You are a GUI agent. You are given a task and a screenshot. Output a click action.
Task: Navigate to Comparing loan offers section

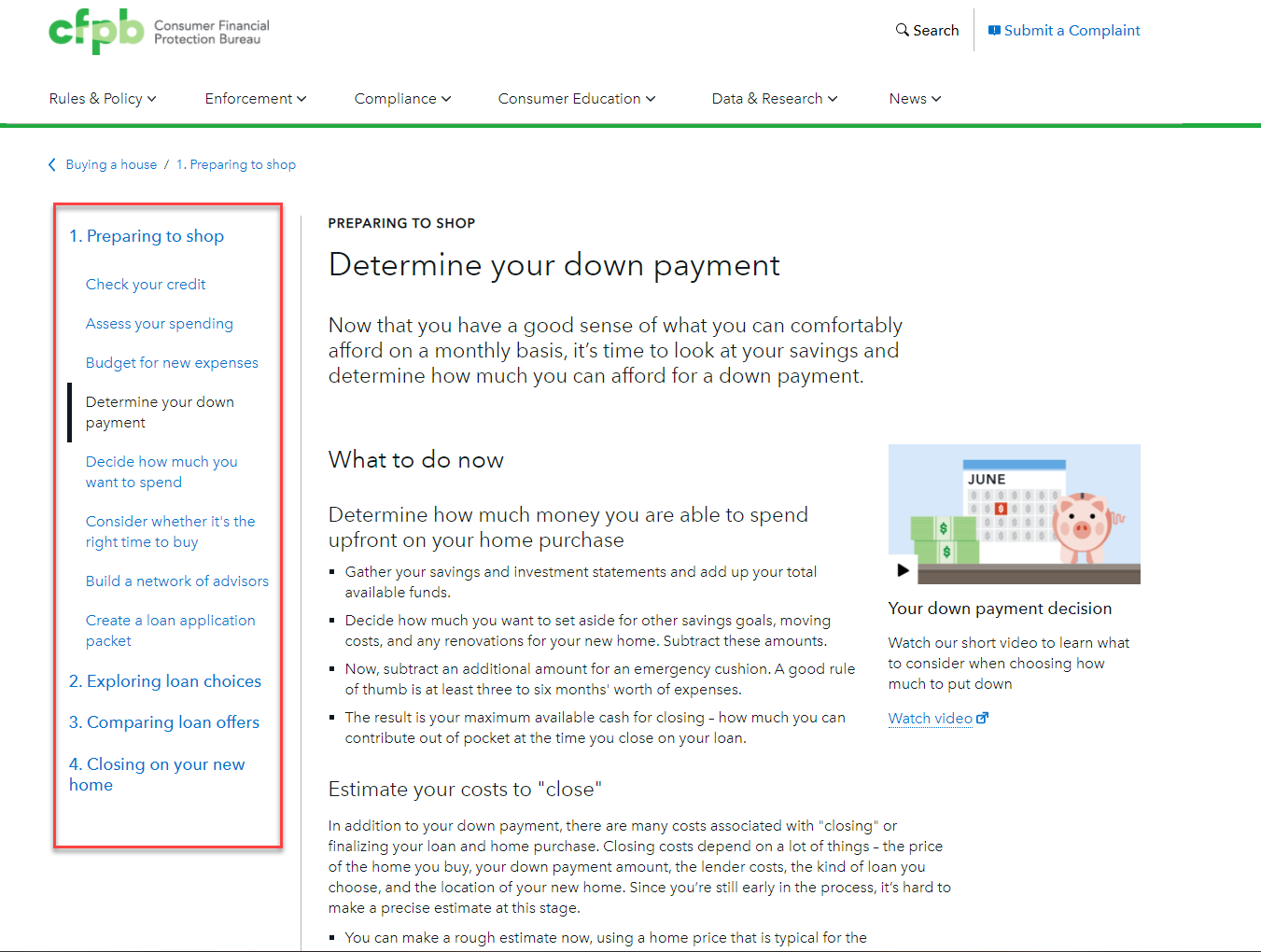coord(164,722)
